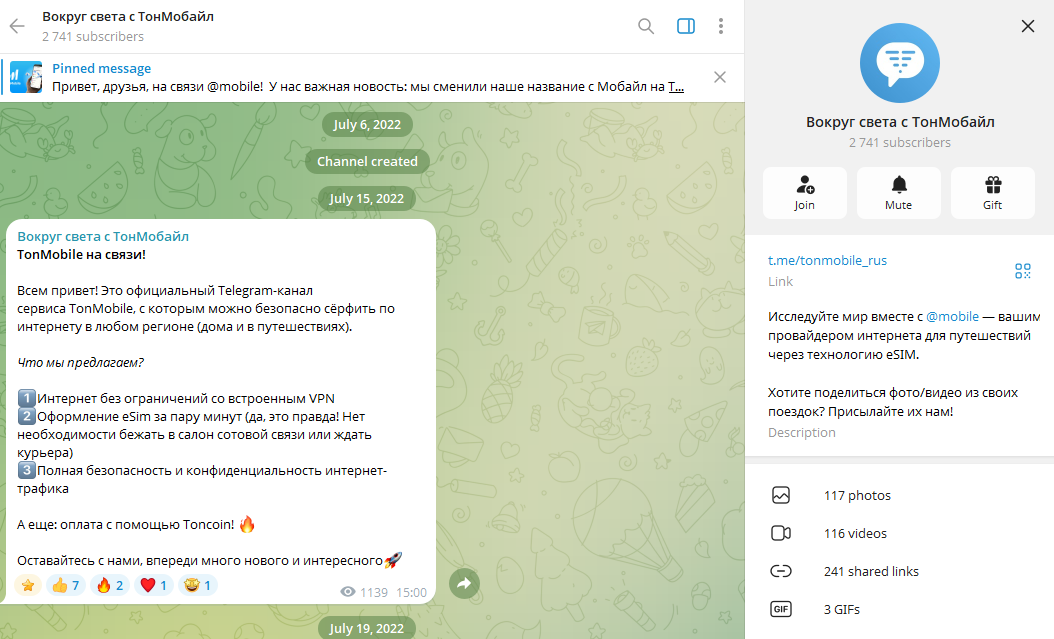Open the @mobile mention in description
Viewport: 1054px width, 639px height.
click(952, 316)
